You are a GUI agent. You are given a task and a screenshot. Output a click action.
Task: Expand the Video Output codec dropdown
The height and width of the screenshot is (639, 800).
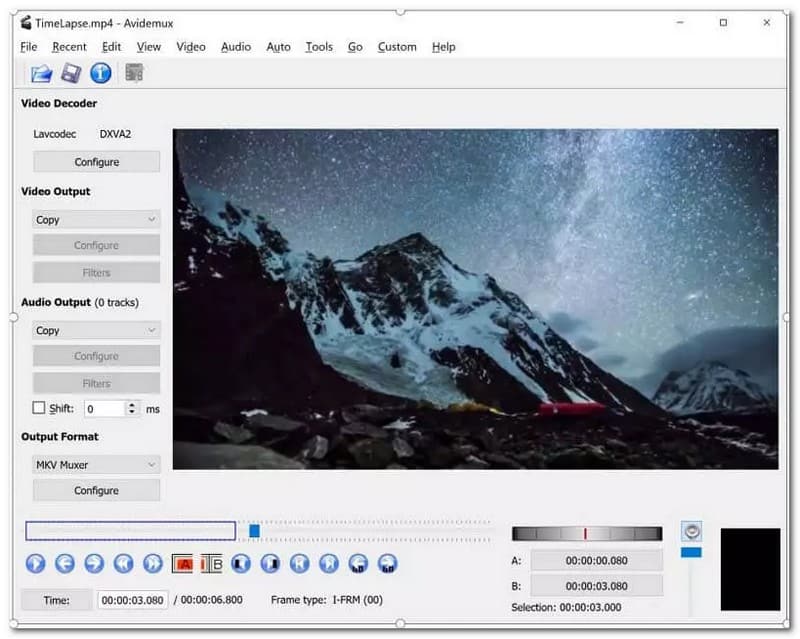tap(96, 219)
